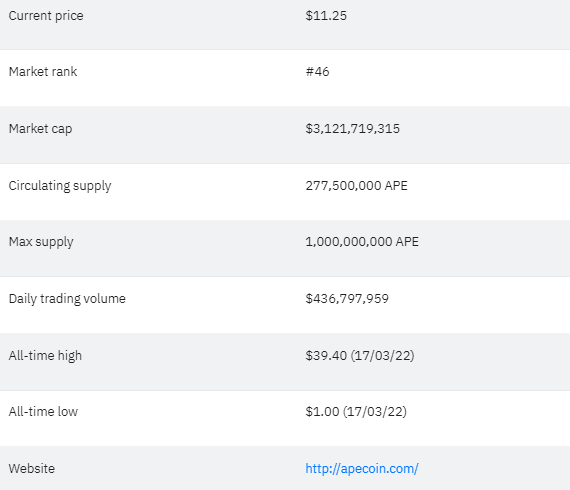Click the All-time high label
This screenshot has width=570, height=490.
pos(45,356)
